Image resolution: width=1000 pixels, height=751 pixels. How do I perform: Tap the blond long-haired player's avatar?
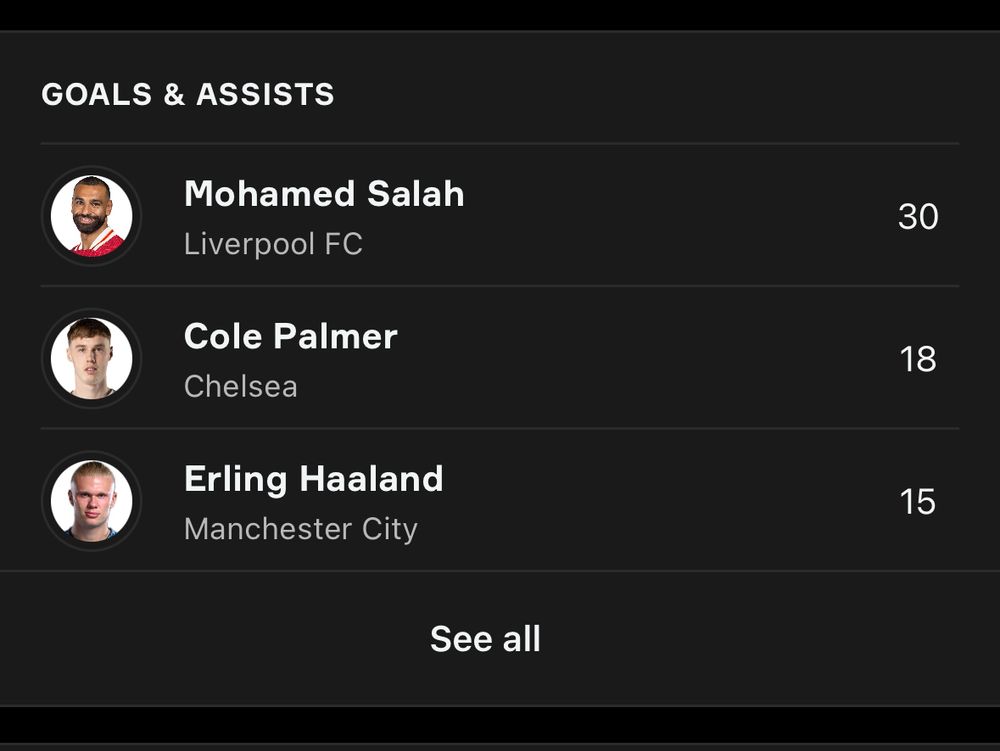click(x=91, y=501)
